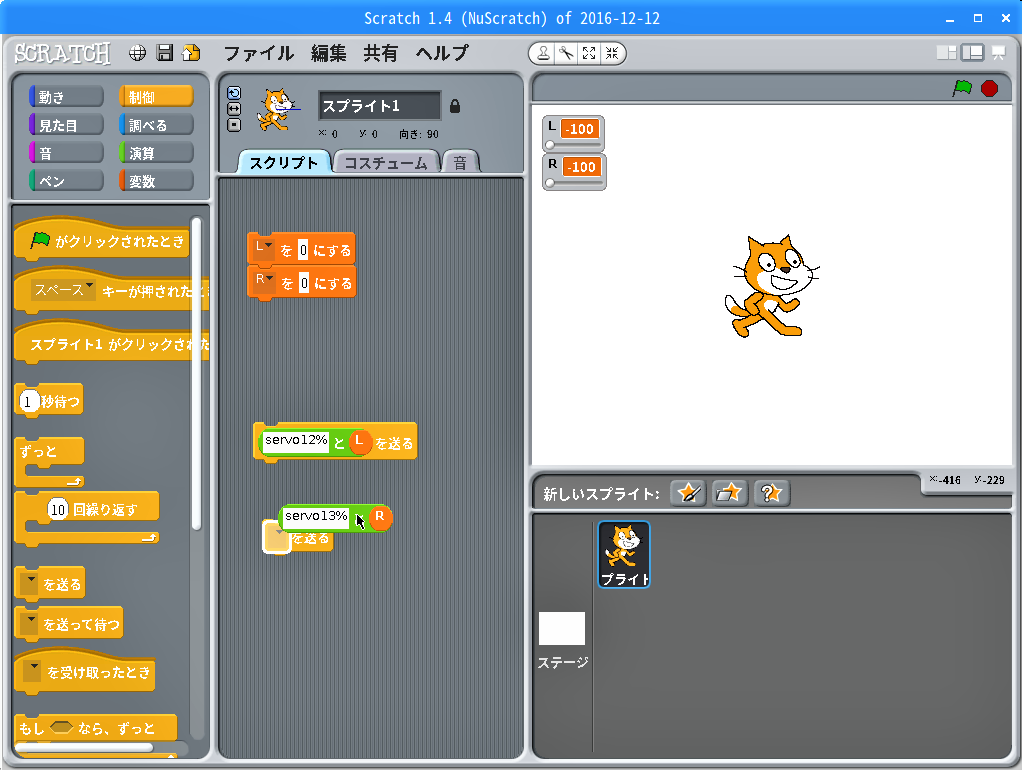Select the delete scissors tool
Screen dimensions: 1022x770
coord(566,53)
